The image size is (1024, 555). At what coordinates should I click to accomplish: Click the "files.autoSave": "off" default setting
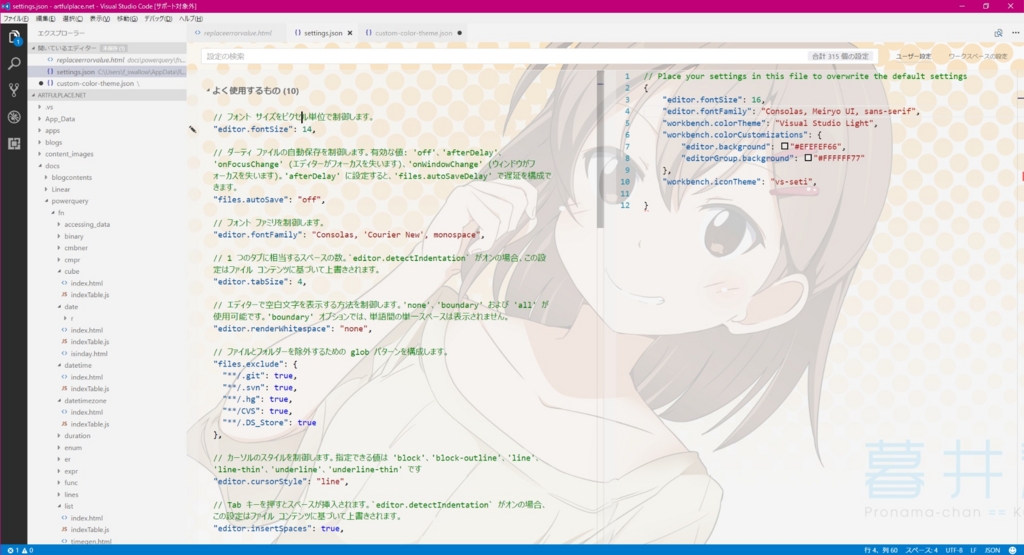point(268,200)
